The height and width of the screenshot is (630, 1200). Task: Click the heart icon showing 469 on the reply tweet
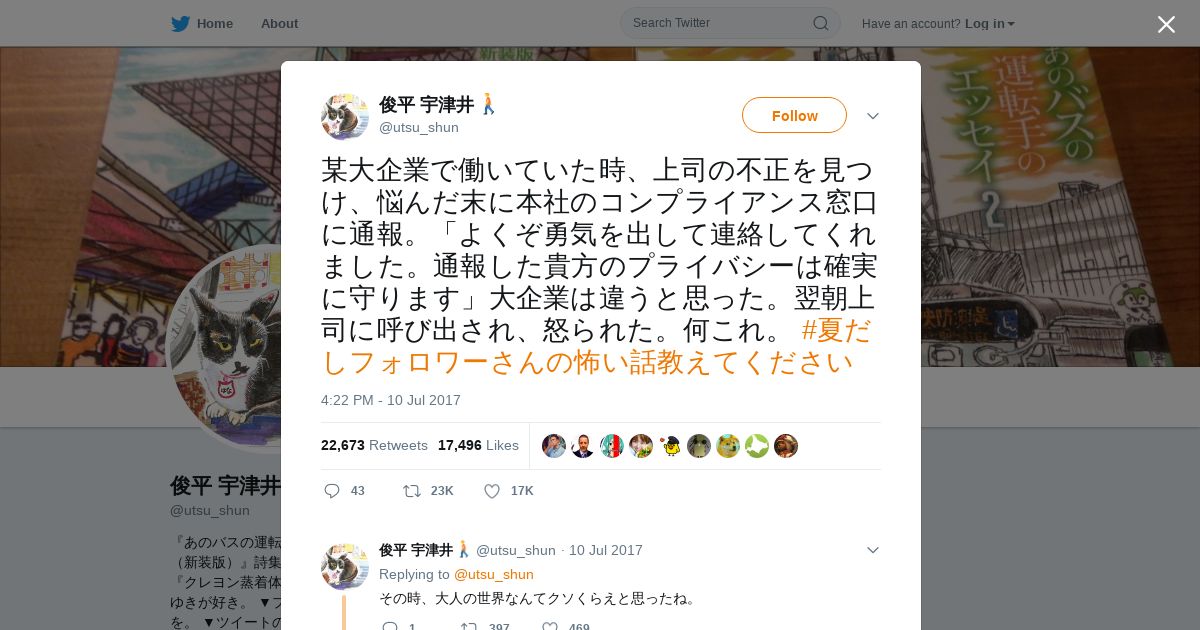click(550, 627)
